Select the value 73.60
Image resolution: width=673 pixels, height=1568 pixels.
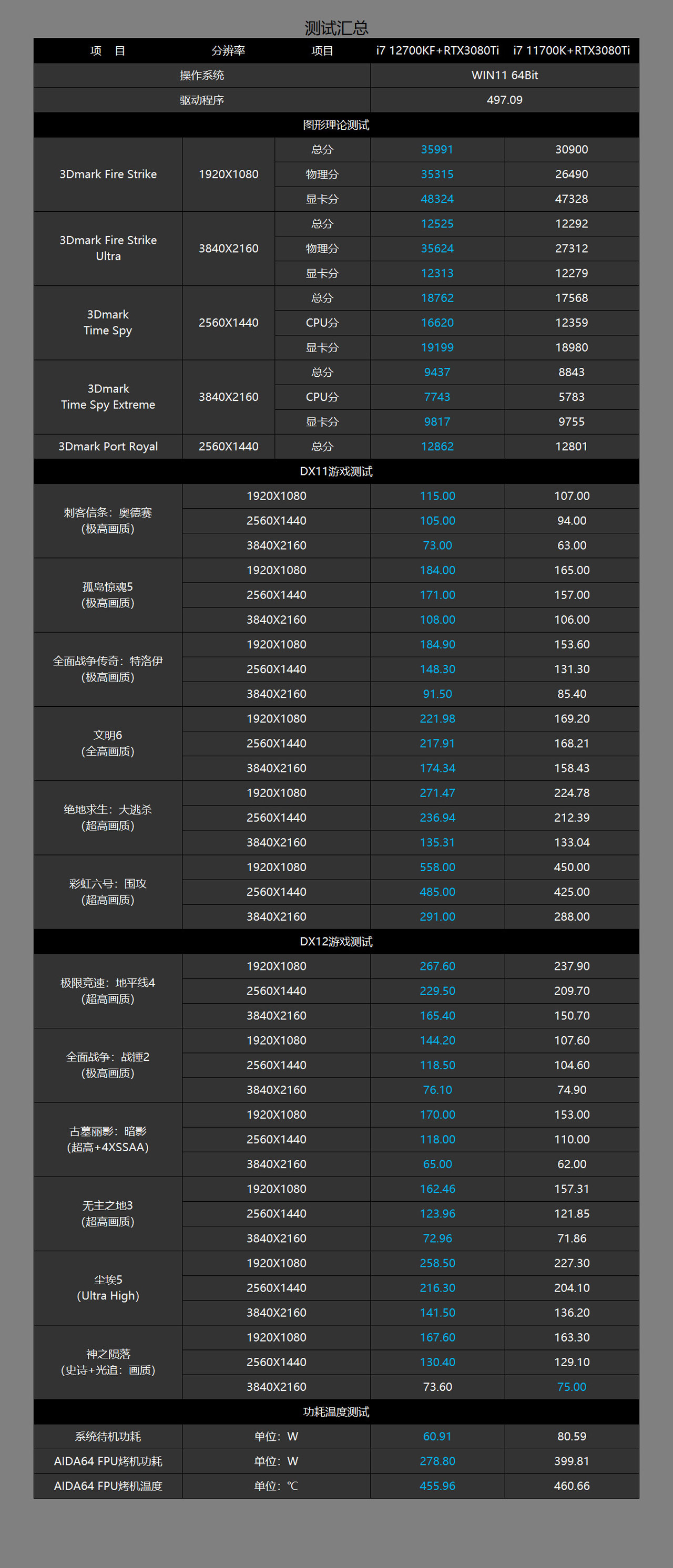click(437, 1387)
